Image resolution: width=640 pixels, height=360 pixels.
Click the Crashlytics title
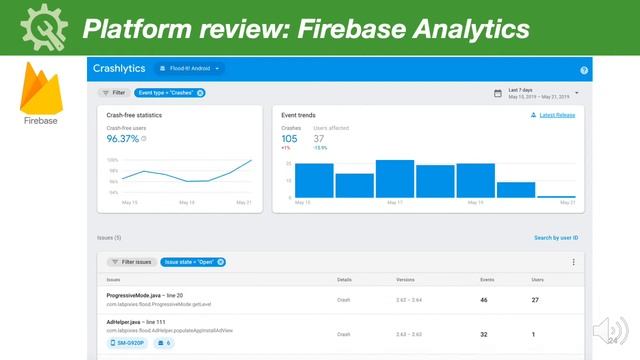tap(119, 68)
